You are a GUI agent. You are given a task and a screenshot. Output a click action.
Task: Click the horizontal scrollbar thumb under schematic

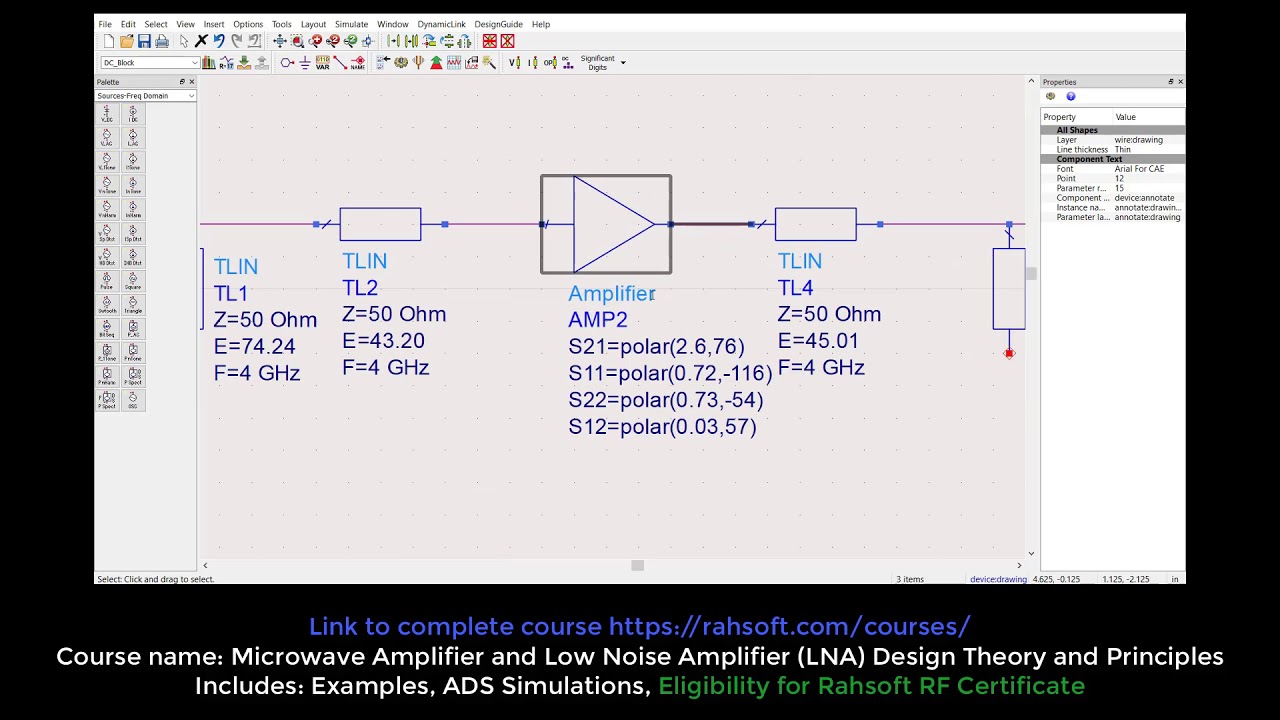pyautogui.click(x=637, y=566)
